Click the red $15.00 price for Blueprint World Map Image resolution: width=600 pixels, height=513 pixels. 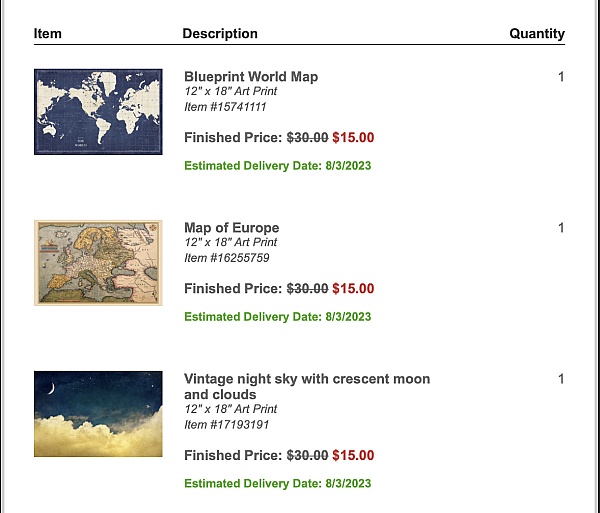[353, 138]
